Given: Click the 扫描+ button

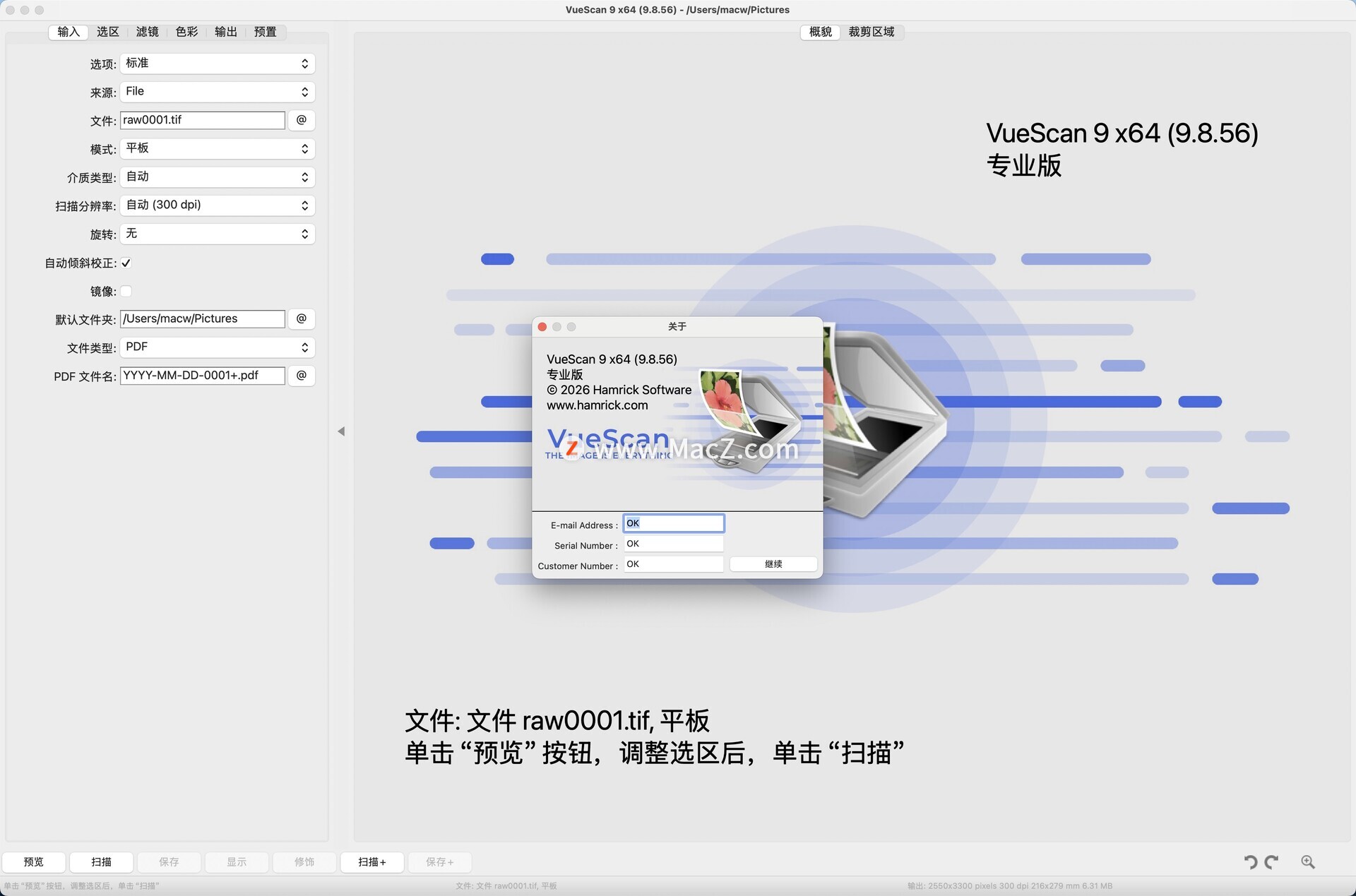Looking at the screenshot, I should pos(372,862).
